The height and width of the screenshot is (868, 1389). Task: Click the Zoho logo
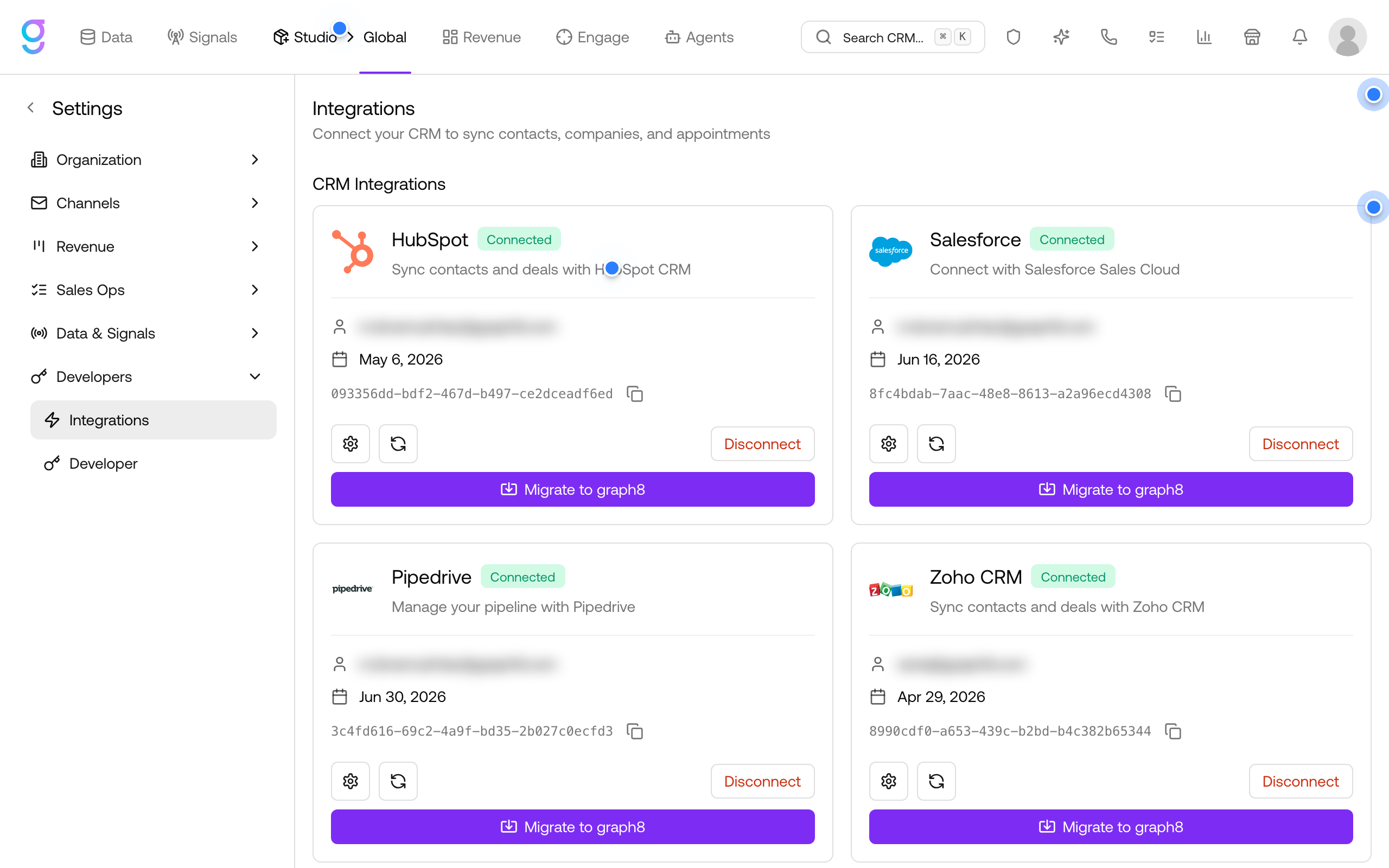coord(890,590)
